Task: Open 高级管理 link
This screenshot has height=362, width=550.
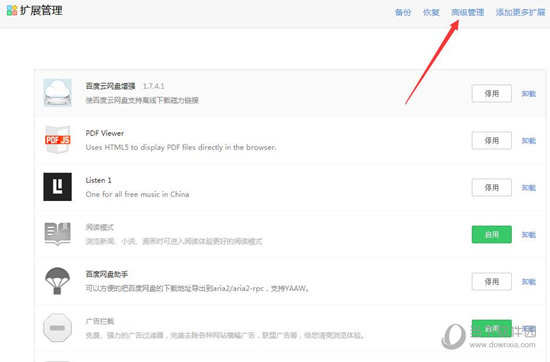Action: pyautogui.click(x=468, y=12)
